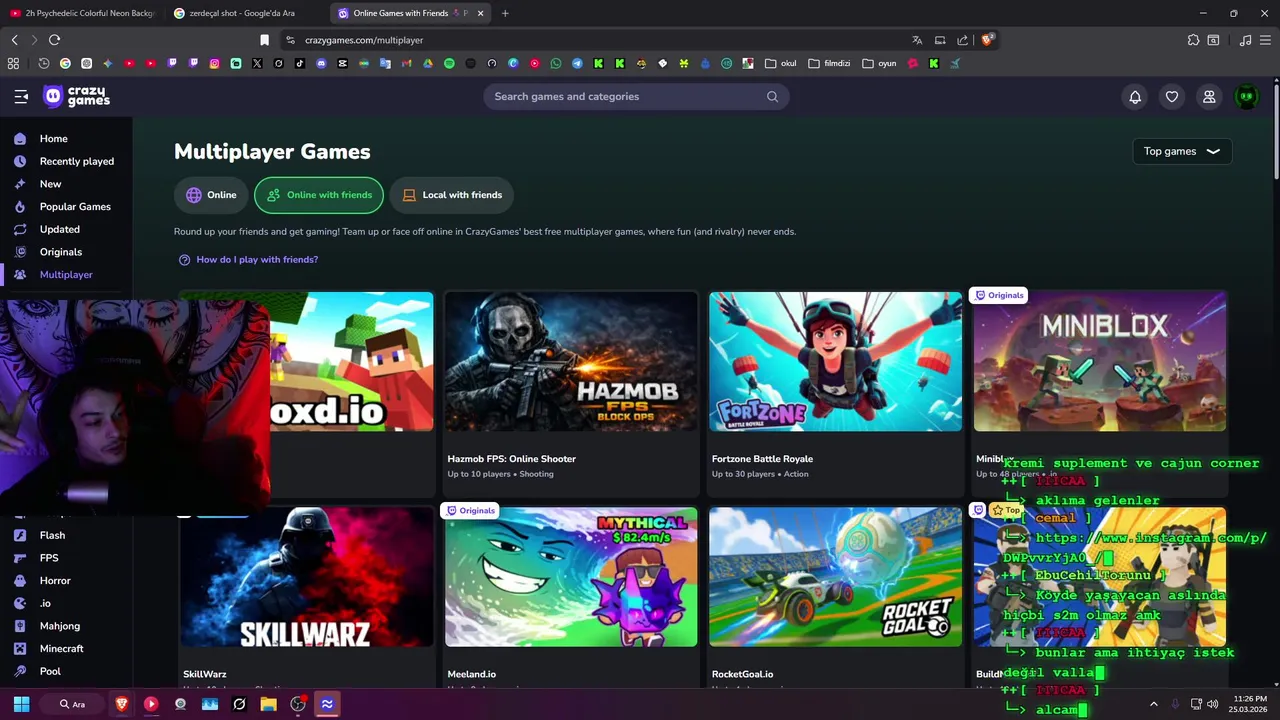Open notifications bell icon
Screen dimensions: 1280x720
click(x=1135, y=97)
